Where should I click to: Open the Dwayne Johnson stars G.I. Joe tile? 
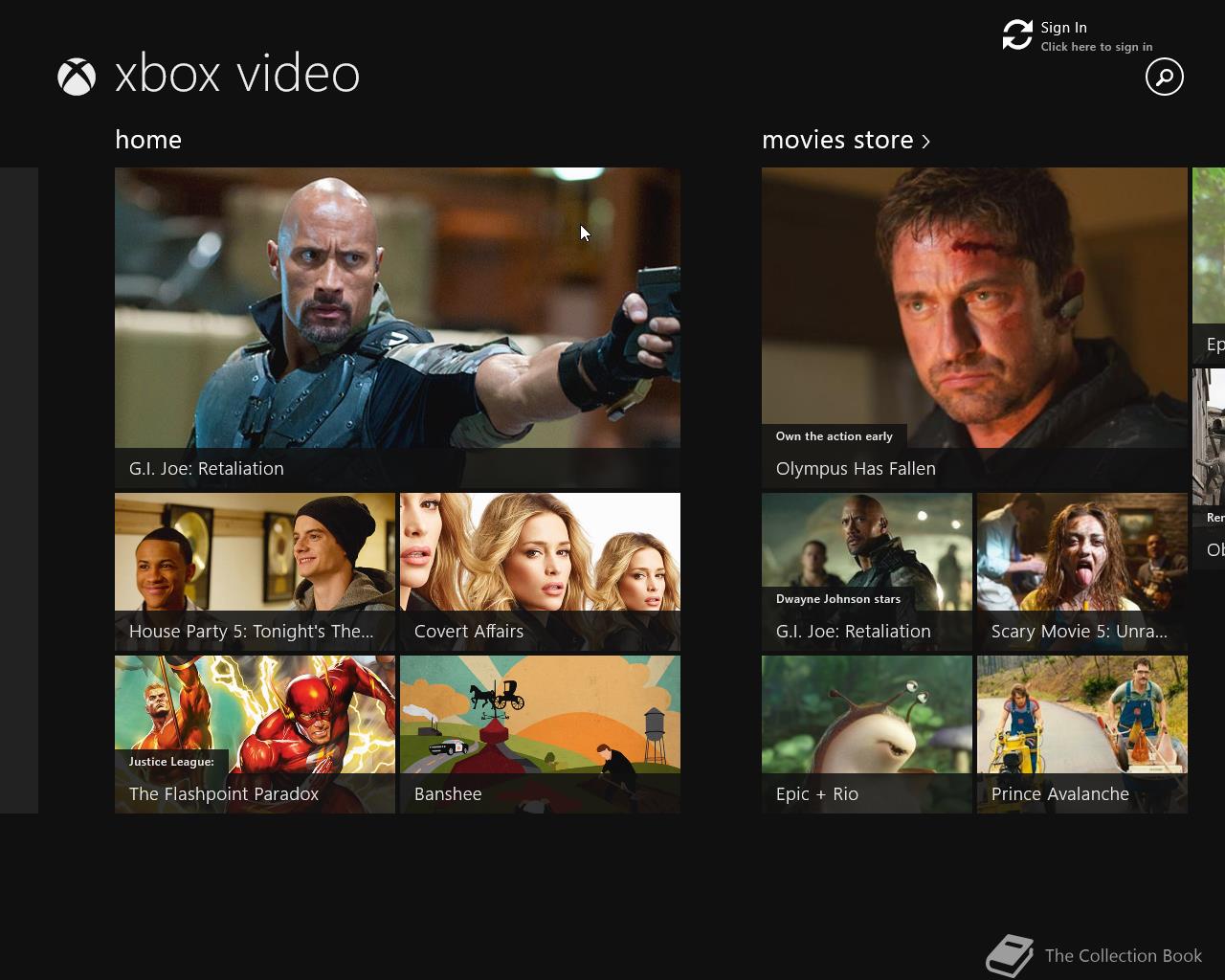[x=867, y=571]
